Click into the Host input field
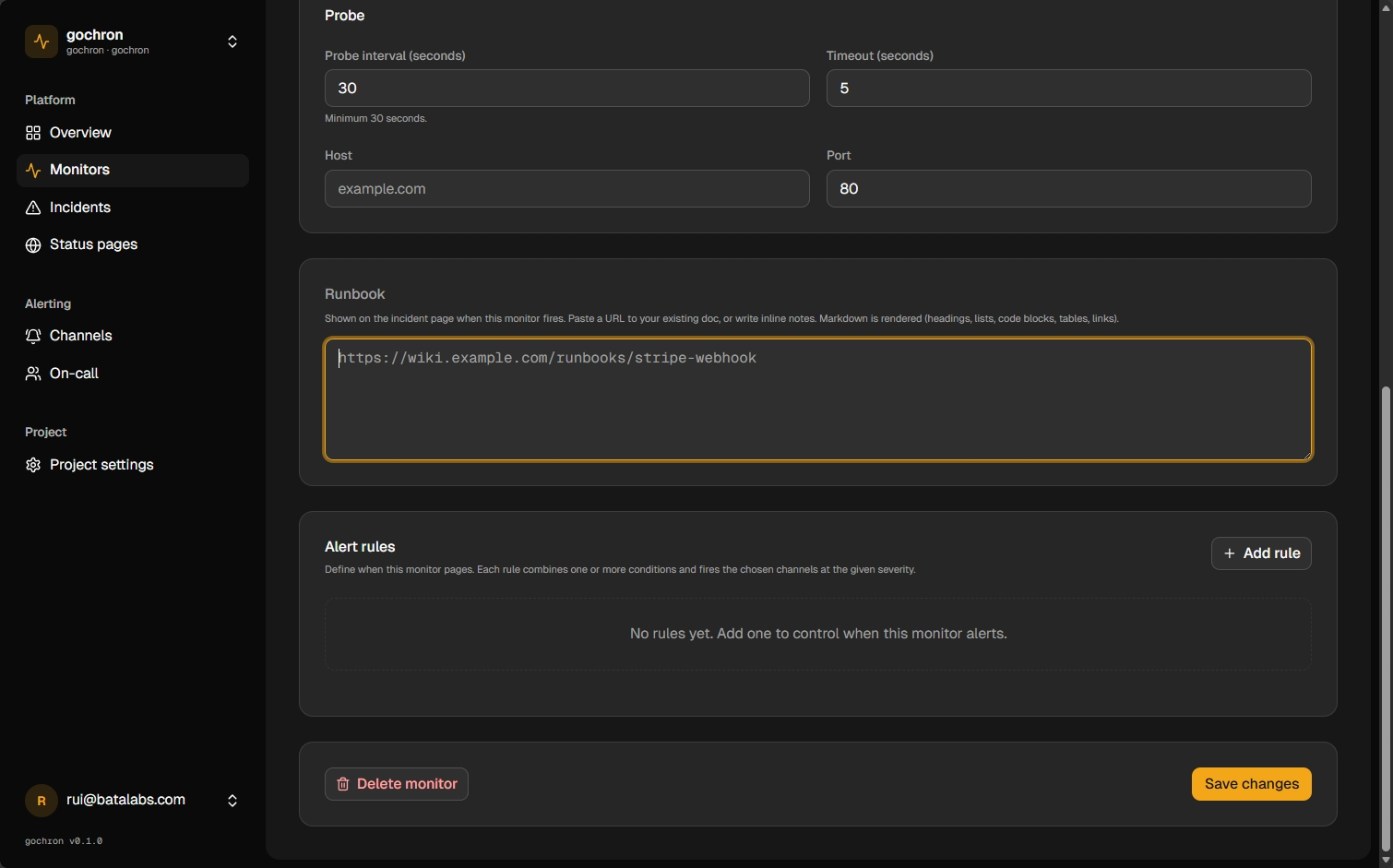 click(x=566, y=189)
